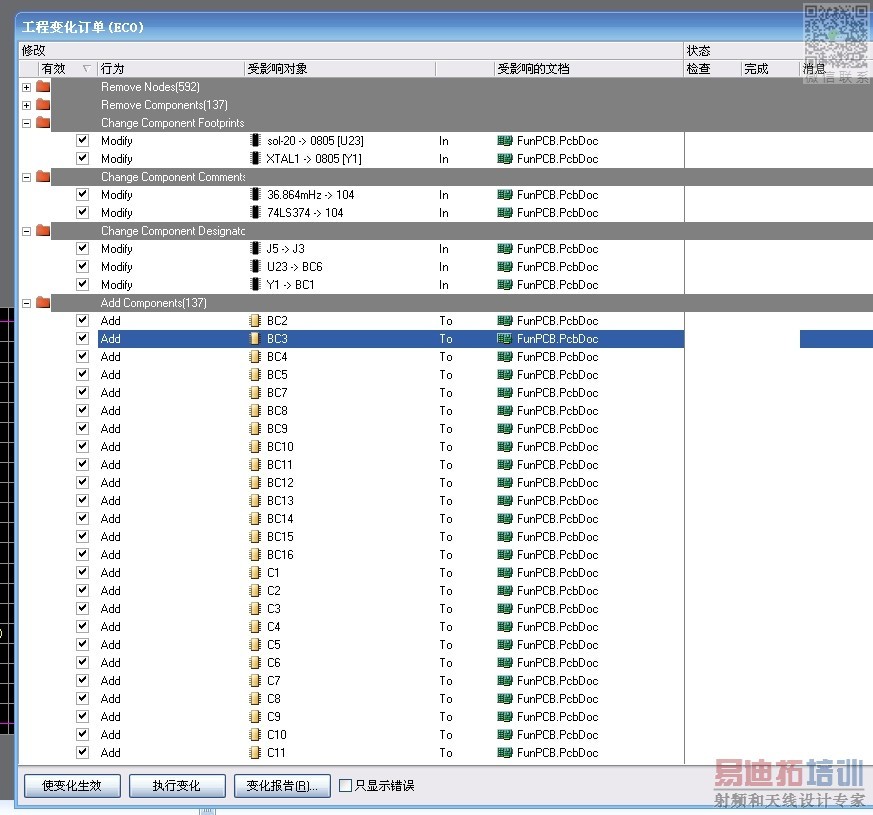This screenshot has height=815, width=873.
Task: Click the 使变化生效 button
Action: pos(72,785)
